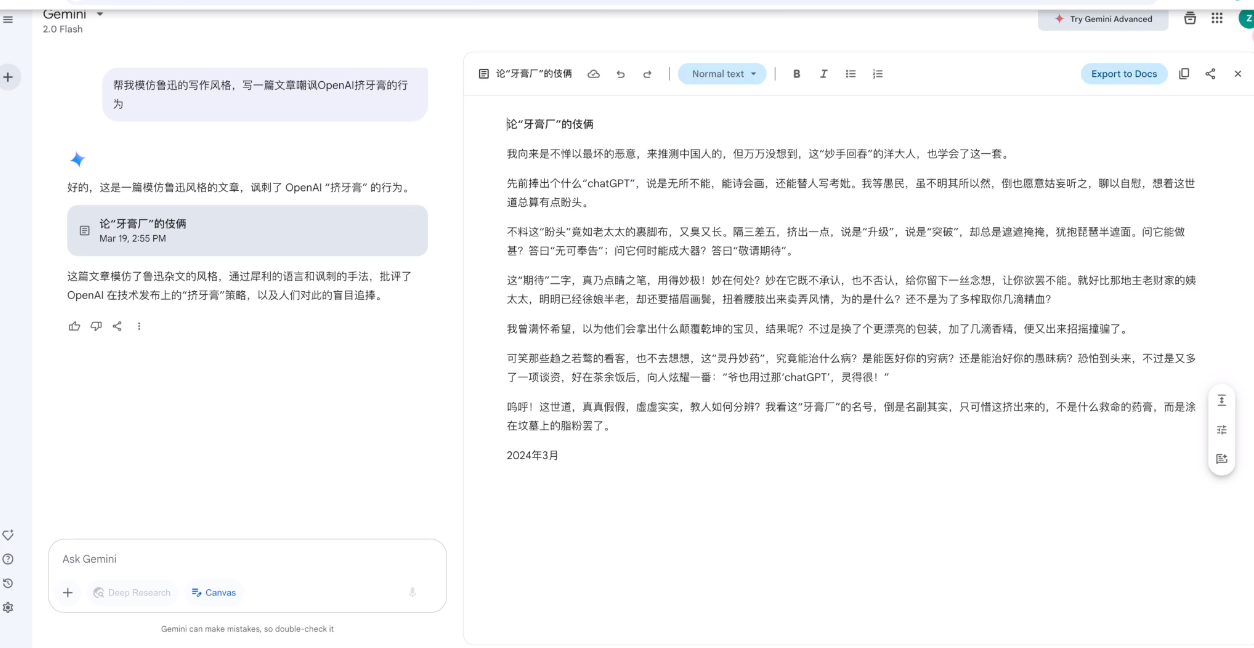Image resolution: width=1254 pixels, height=648 pixels.
Task: Open Settings gear in sidebar
Action: [x=8, y=607]
